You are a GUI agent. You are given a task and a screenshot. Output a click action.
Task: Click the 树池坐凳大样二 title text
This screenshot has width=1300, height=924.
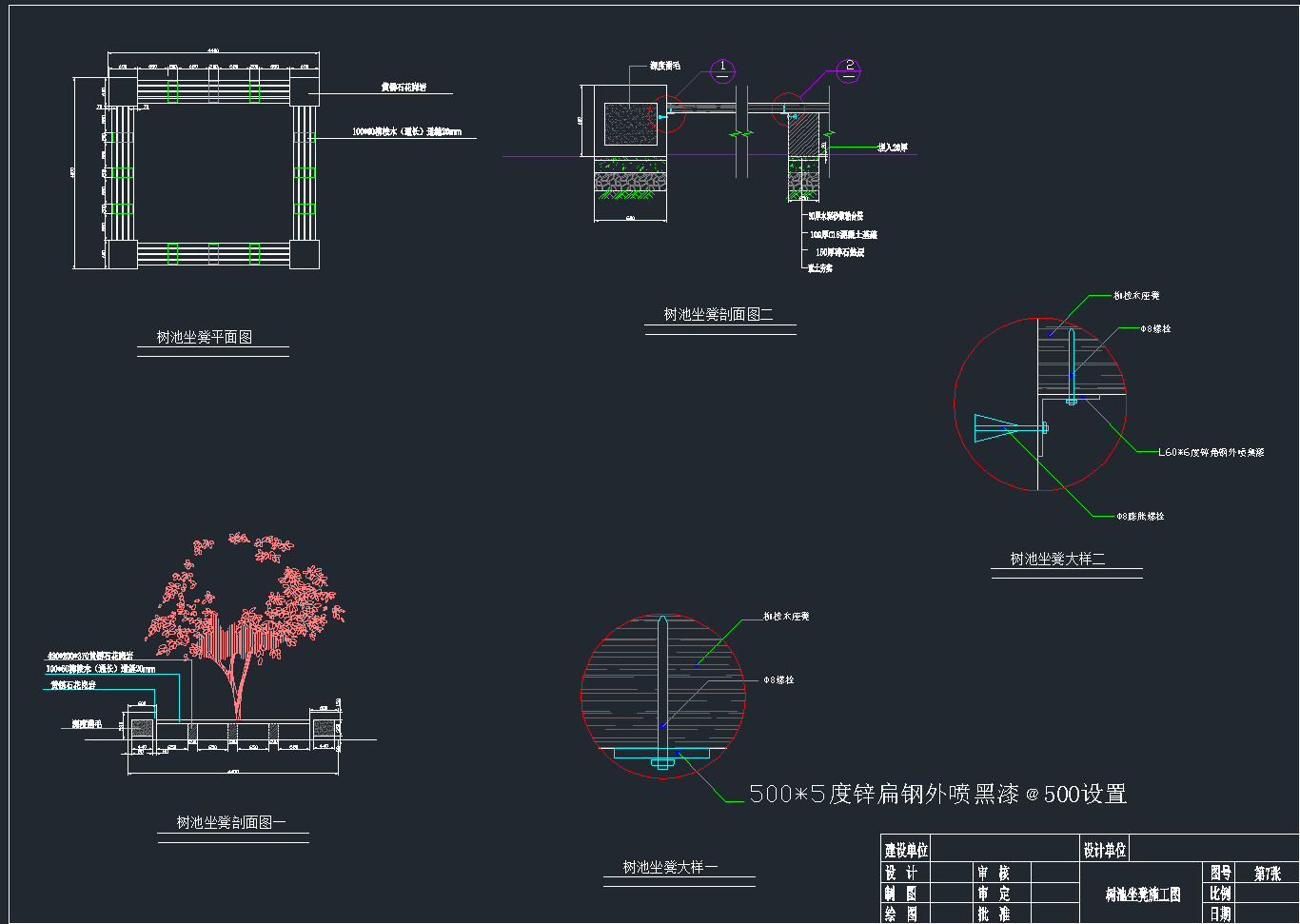pyautogui.click(x=1057, y=559)
